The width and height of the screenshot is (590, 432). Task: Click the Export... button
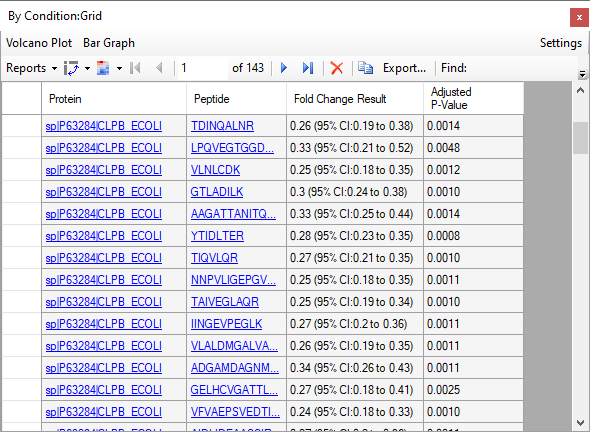click(x=404, y=68)
